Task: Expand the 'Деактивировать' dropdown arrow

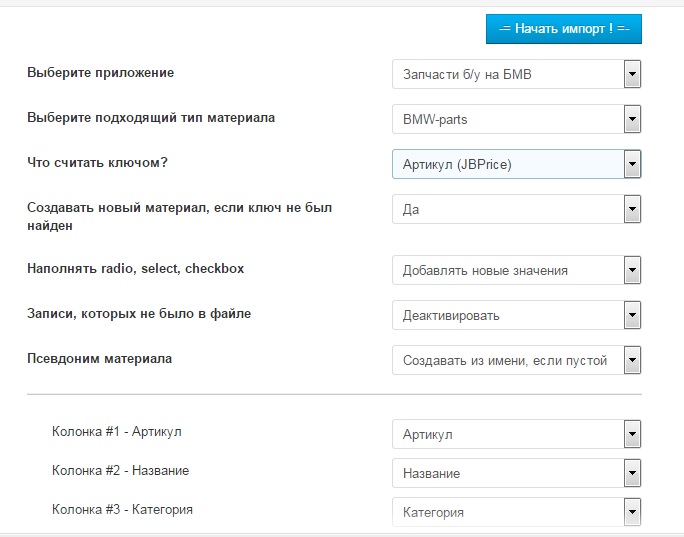Action: [x=631, y=315]
